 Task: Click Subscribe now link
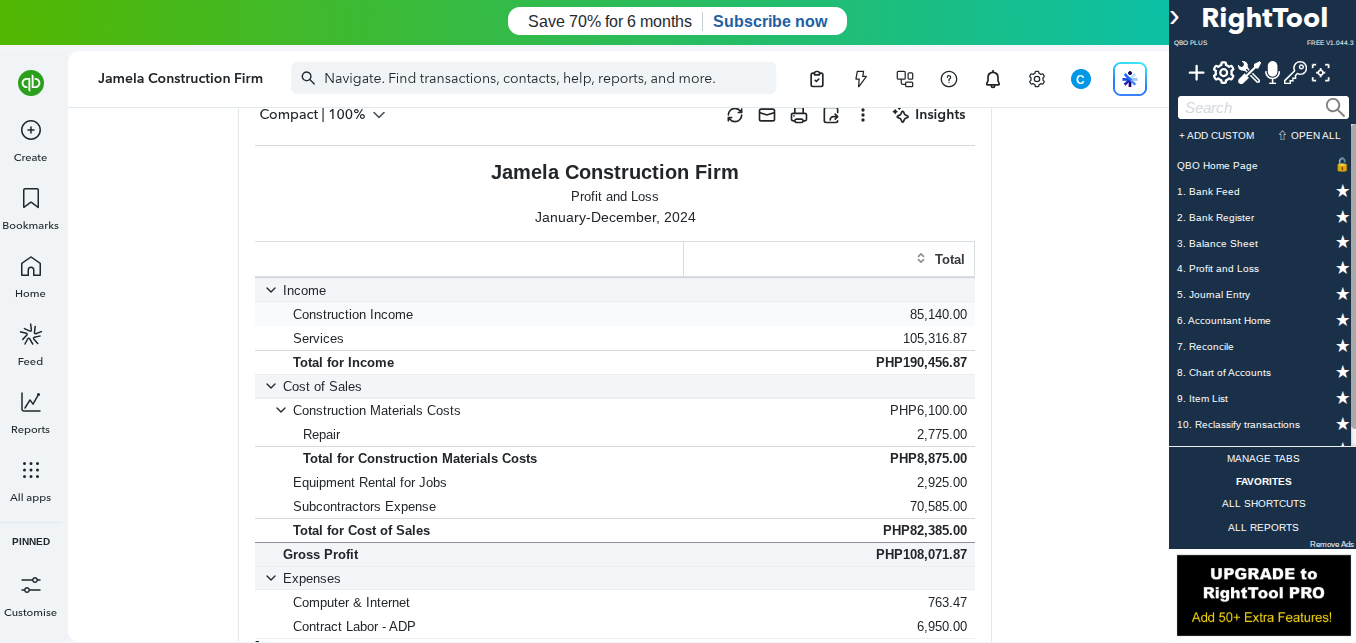(x=770, y=21)
